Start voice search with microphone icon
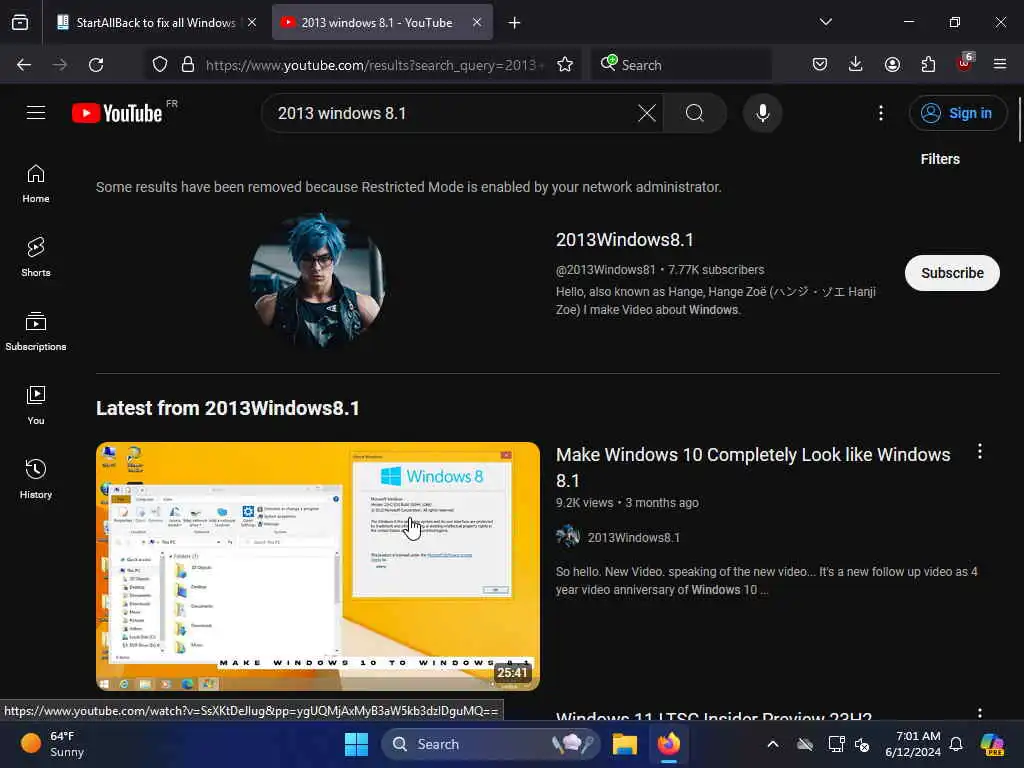The width and height of the screenshot is (1024, 768). click(x=762, y=113)
